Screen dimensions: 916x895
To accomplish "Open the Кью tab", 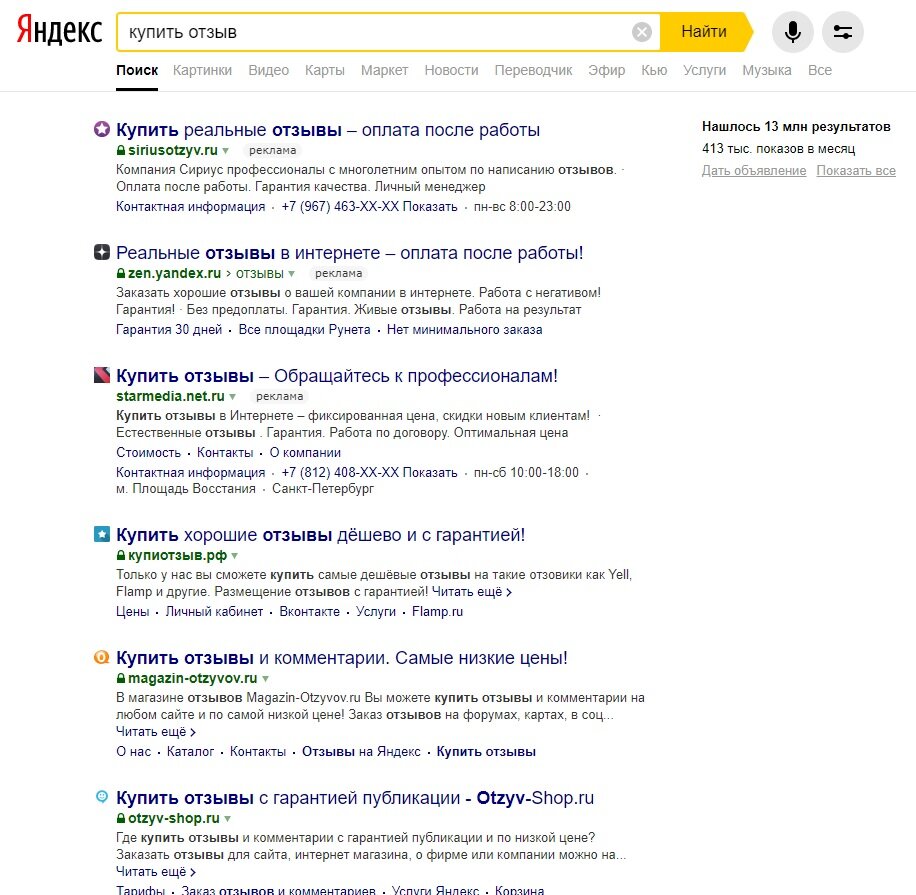I will [x=654, y=70].
